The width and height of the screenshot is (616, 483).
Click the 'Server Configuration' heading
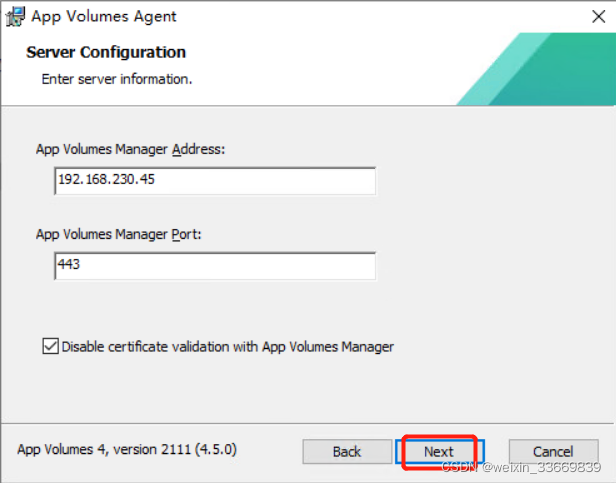pyautogui.click(x=106, y=52)
